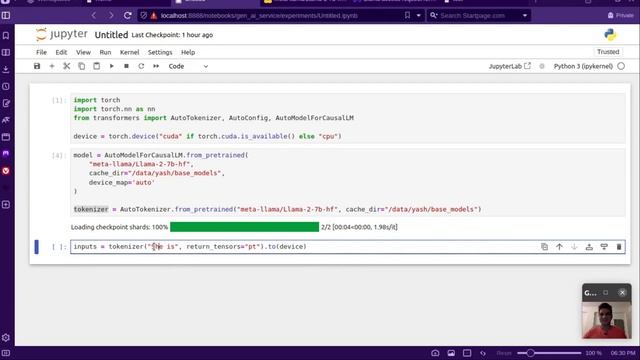Viewport: 640px width, 360px height.
Task: Go forward with the browser forward arrow
Action: click(x=111, y=16)
